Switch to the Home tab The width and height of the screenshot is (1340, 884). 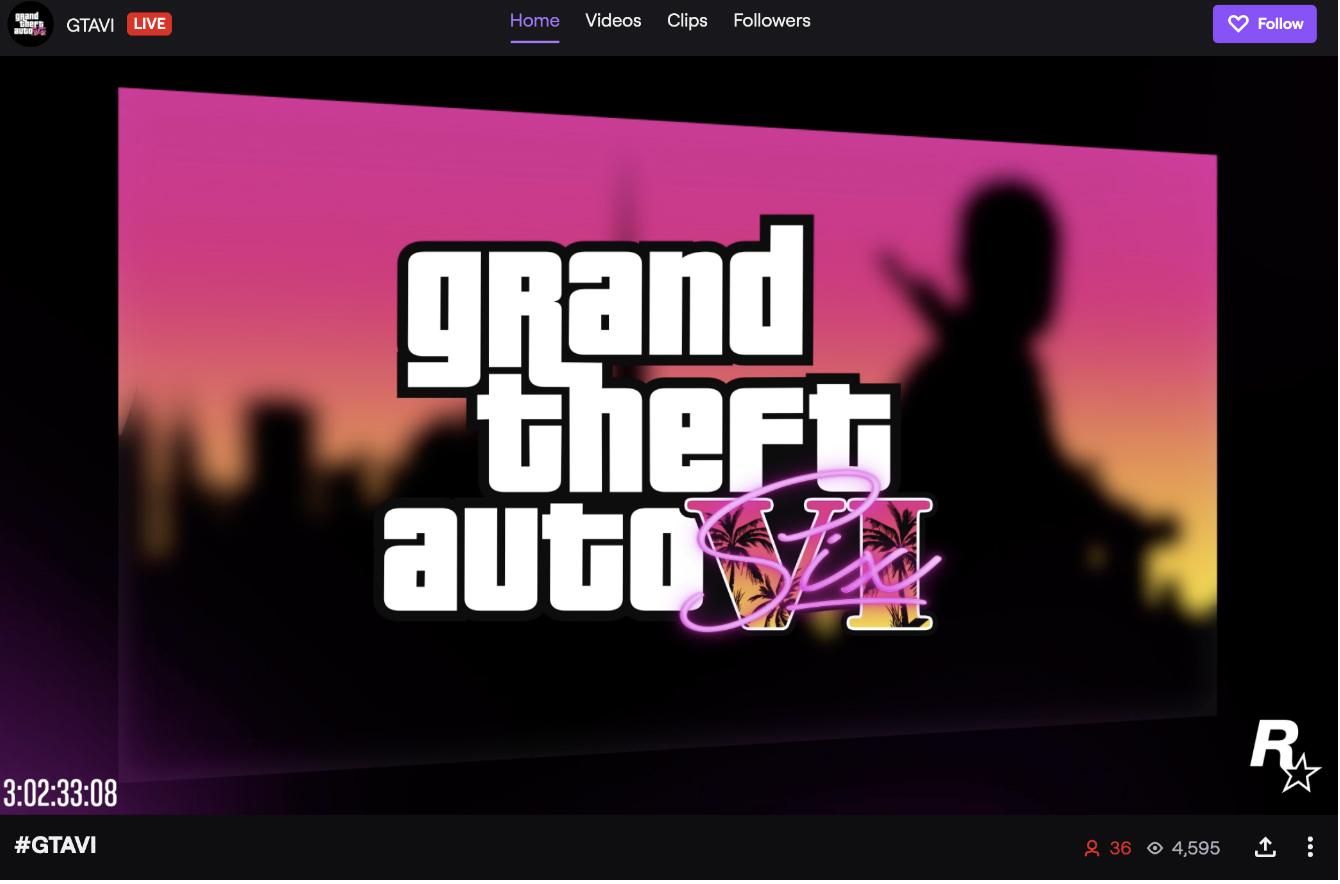coord(535,21)
